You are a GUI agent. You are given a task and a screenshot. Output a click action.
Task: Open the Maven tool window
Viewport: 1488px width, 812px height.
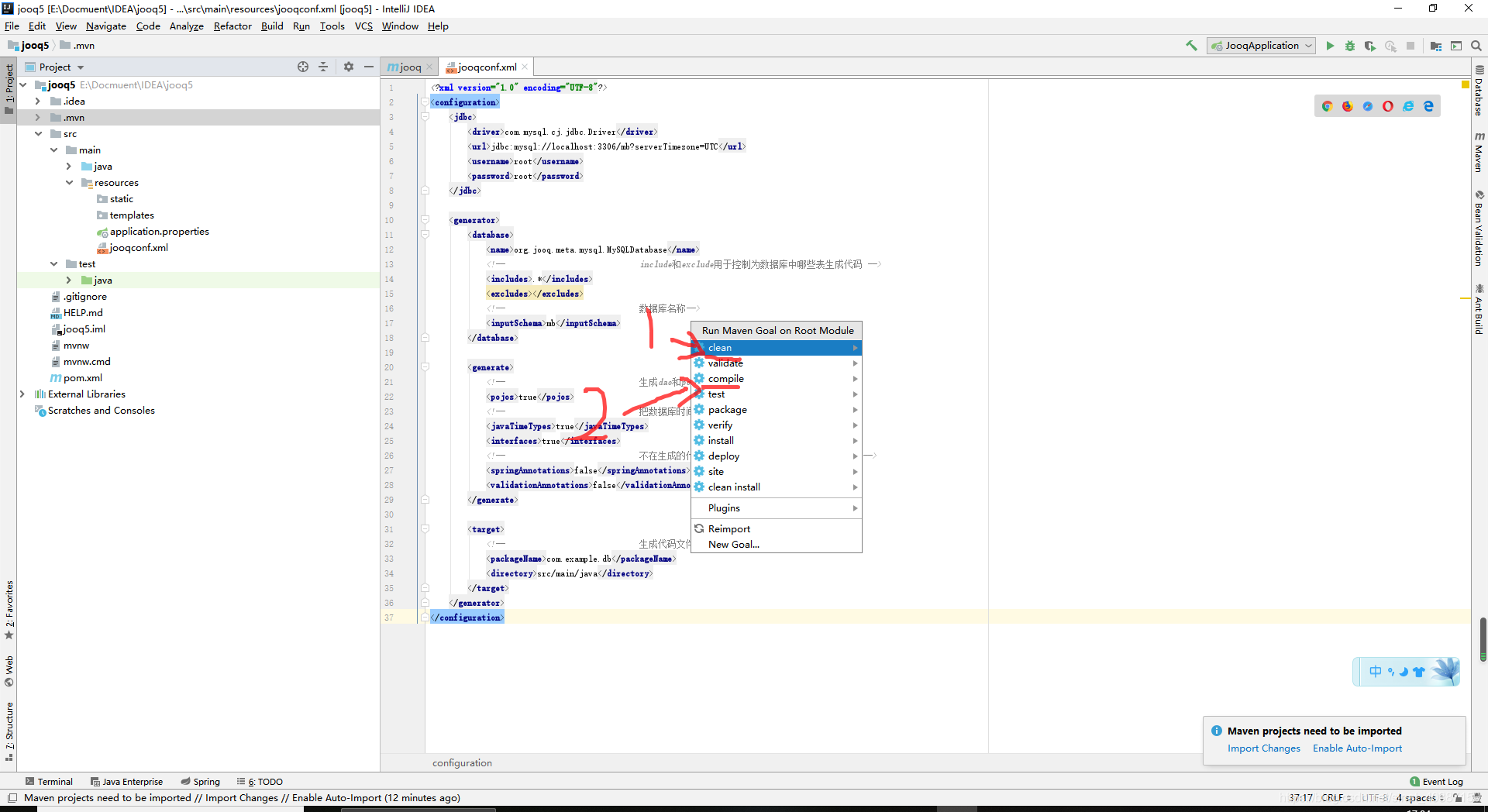point(1479,152)
